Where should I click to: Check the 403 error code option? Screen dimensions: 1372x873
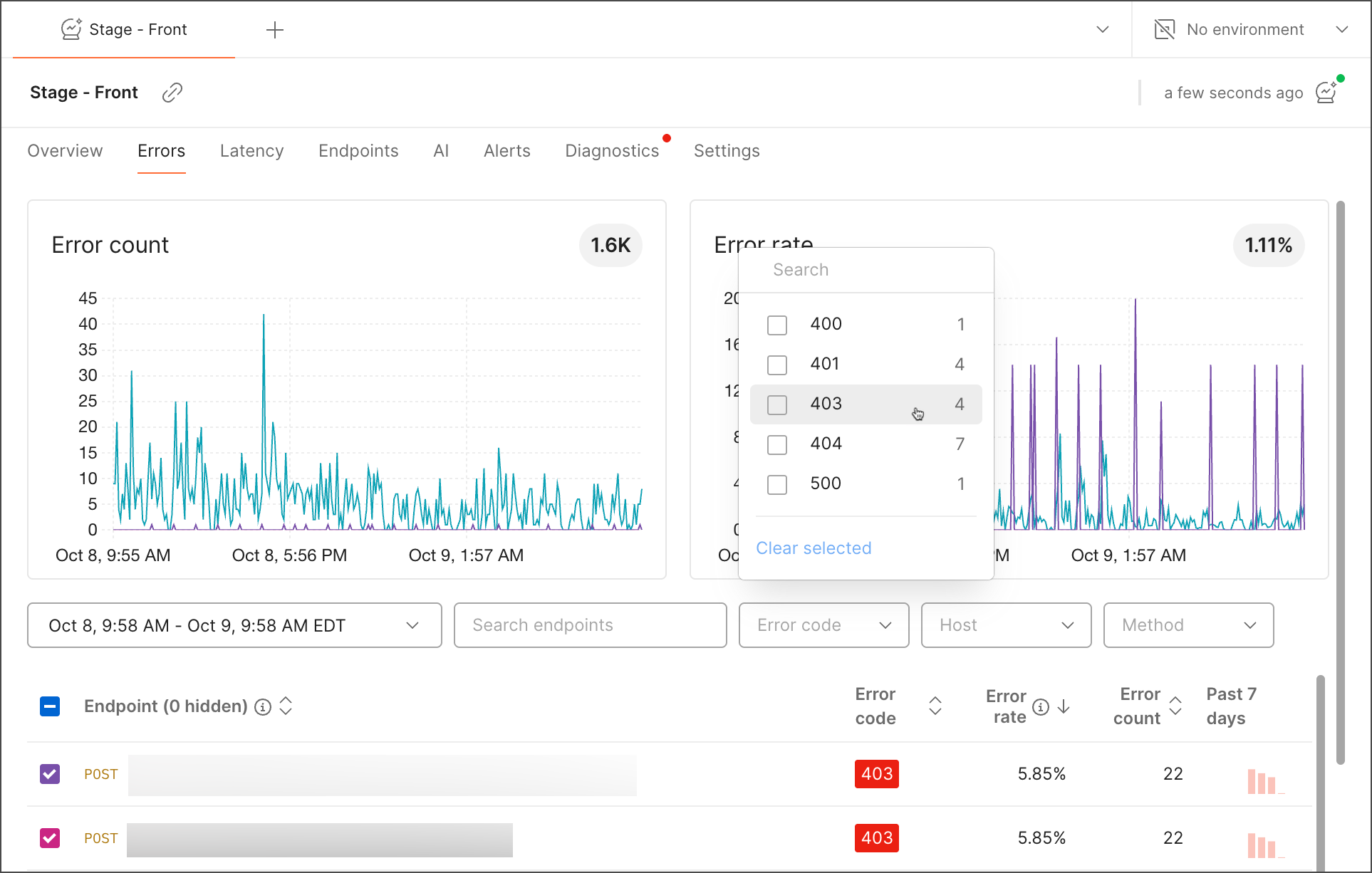point(777,404)
